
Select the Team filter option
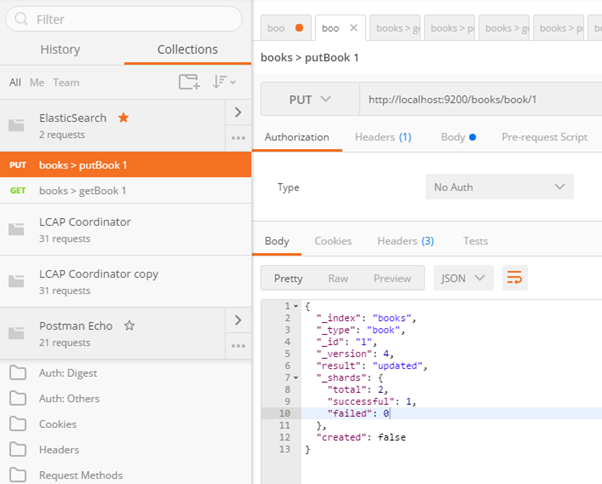pyautogui.click(x=66, y=83)
